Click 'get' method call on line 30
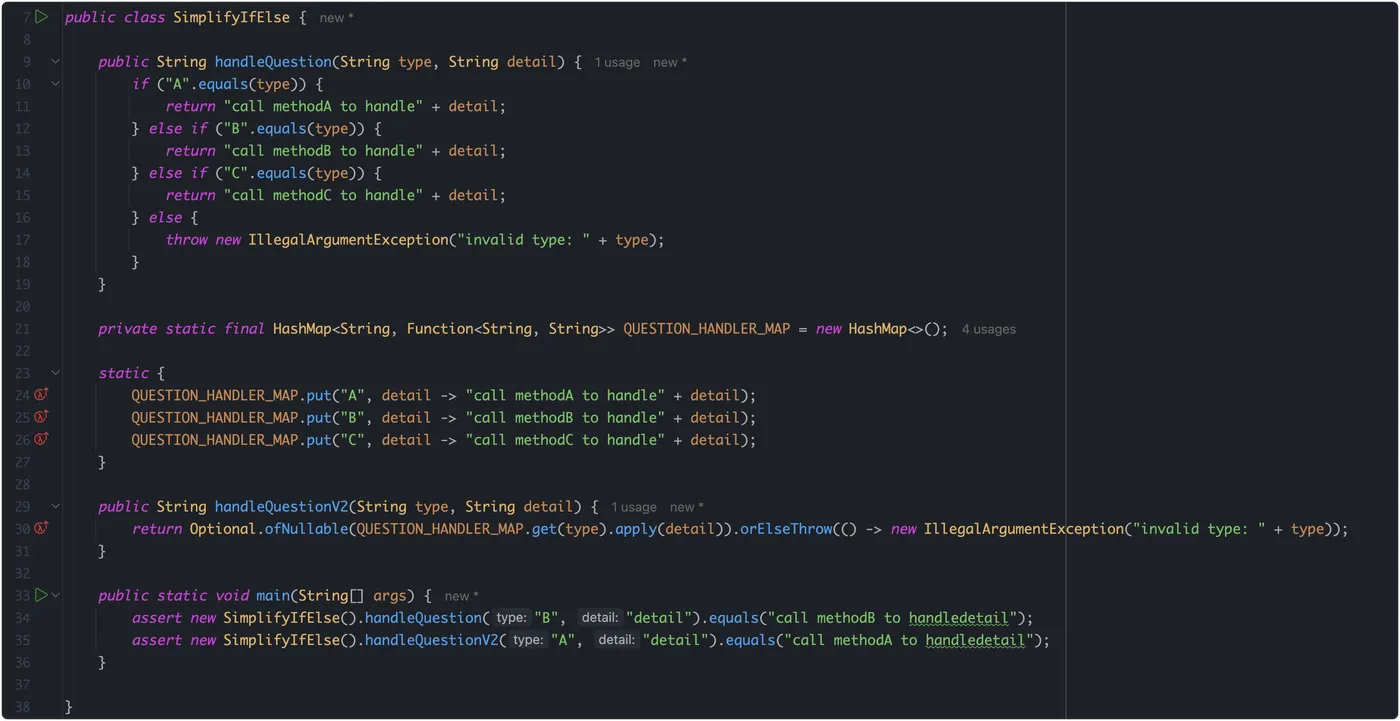1400x721 pixels. click(x=544, y=529)
